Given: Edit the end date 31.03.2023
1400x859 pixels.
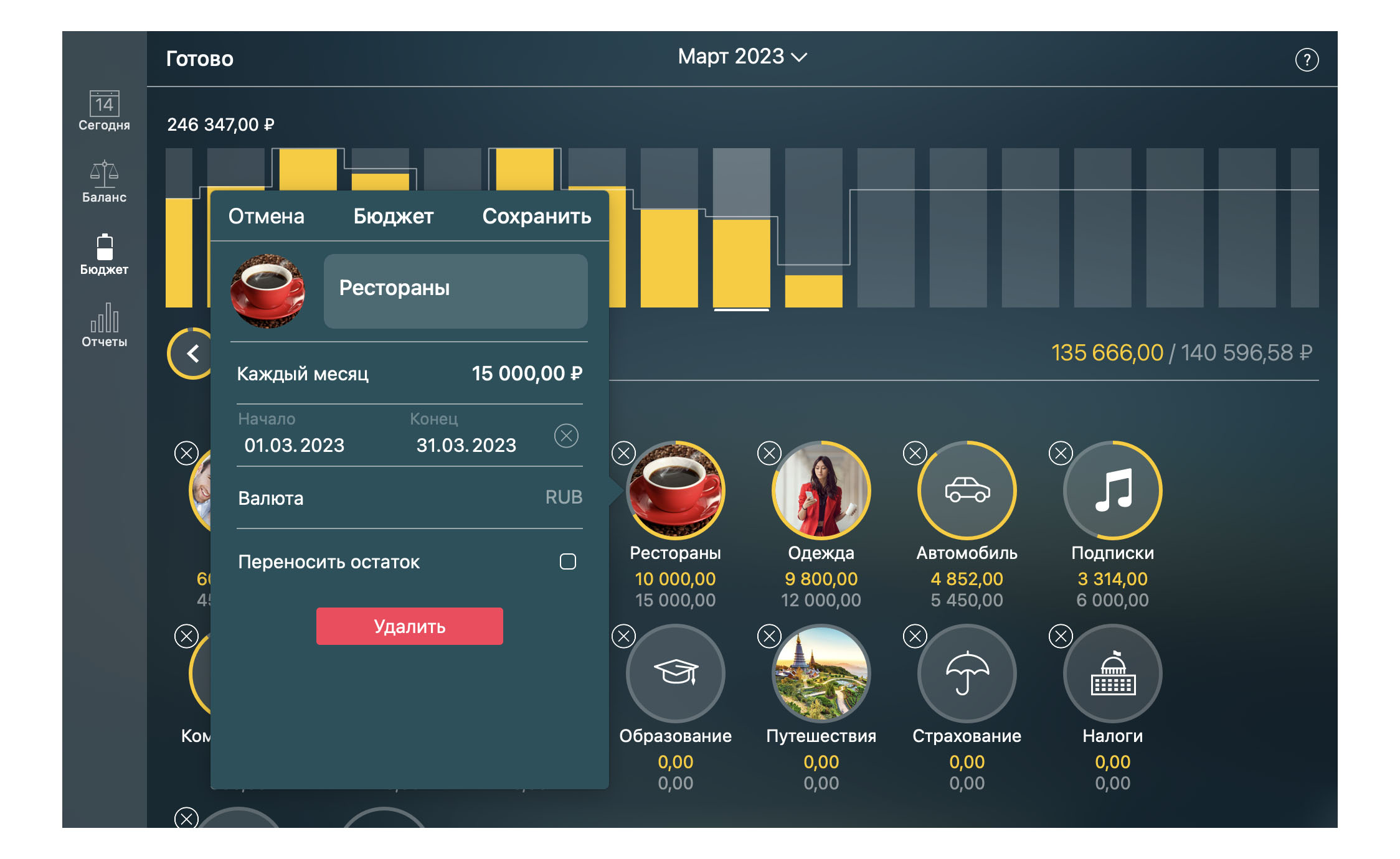Looking at the screenshot, I should pyautogui.click(x=466, y=445).
